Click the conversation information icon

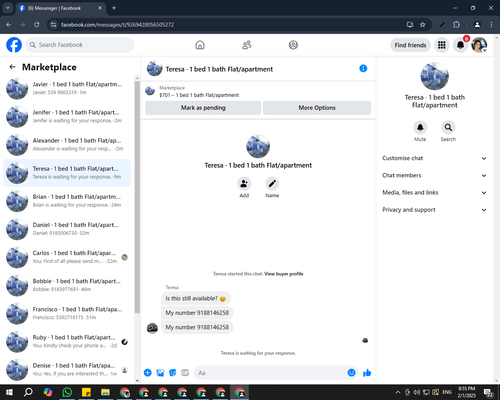(363, 69)
